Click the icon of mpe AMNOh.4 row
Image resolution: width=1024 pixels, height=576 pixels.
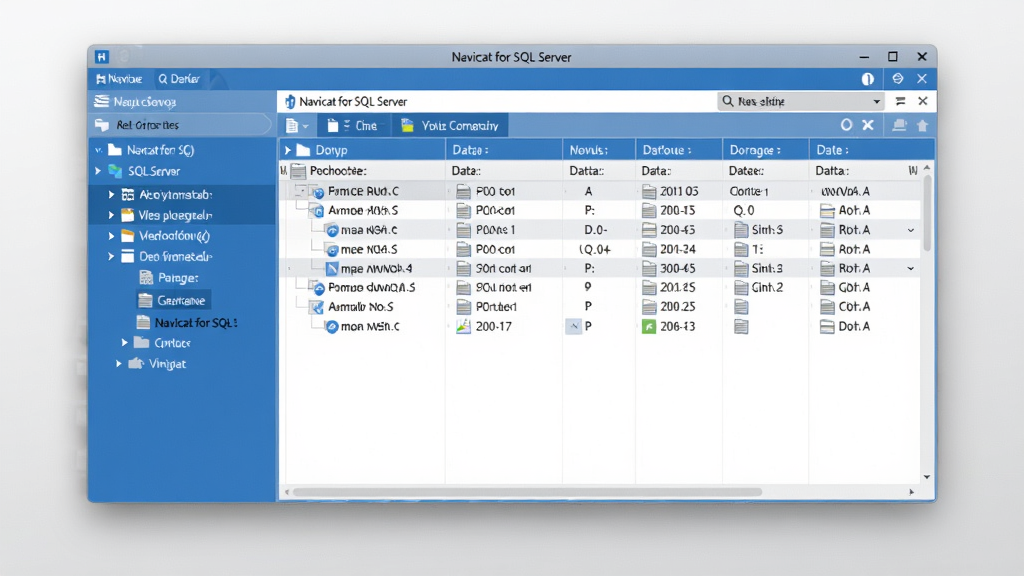pyautogui.click(x=332, y=268)
